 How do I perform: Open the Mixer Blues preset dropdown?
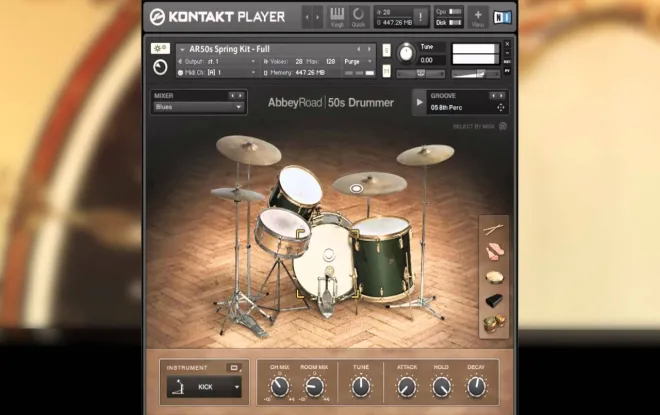[199, 107]
